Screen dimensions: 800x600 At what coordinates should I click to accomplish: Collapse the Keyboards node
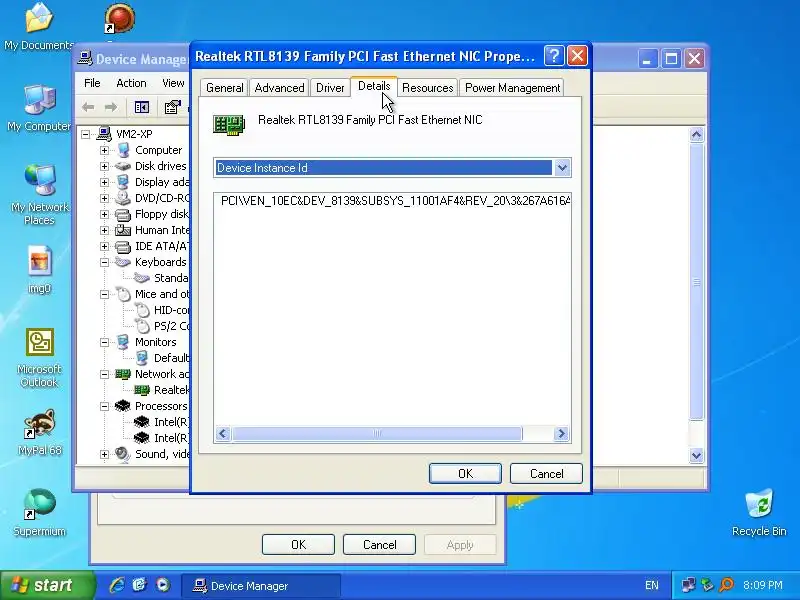[105, 262]
